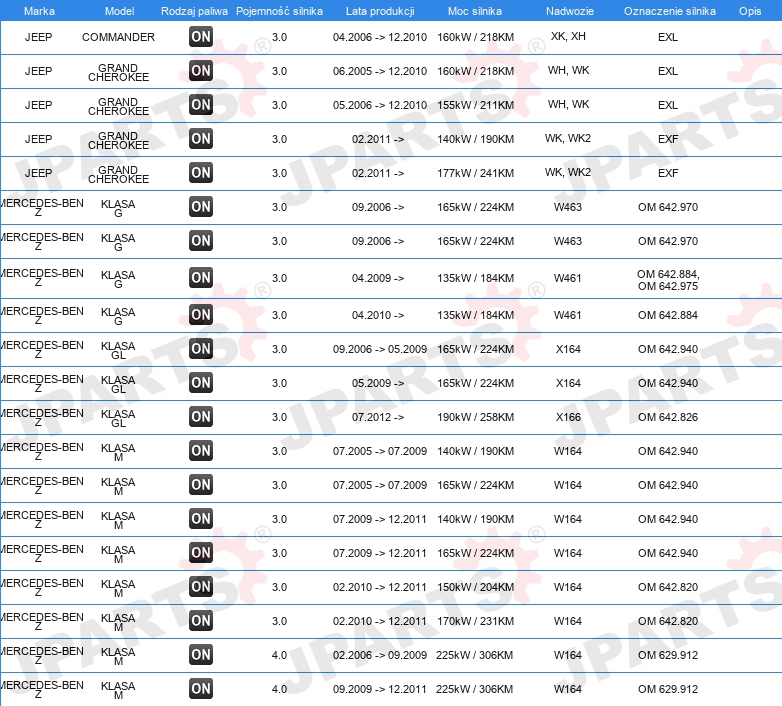Click the 07.2012 -> production date

378,417
